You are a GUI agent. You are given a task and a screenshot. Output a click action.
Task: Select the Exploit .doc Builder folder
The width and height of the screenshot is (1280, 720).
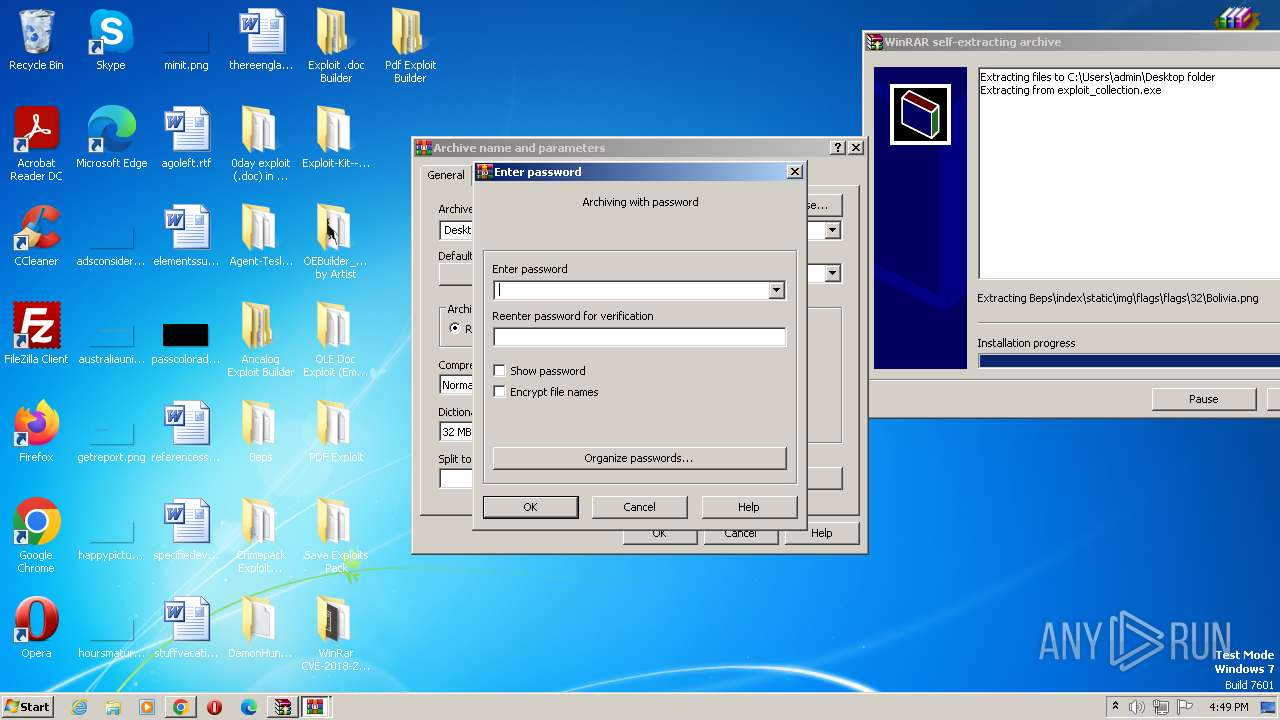tap(336, 46)
